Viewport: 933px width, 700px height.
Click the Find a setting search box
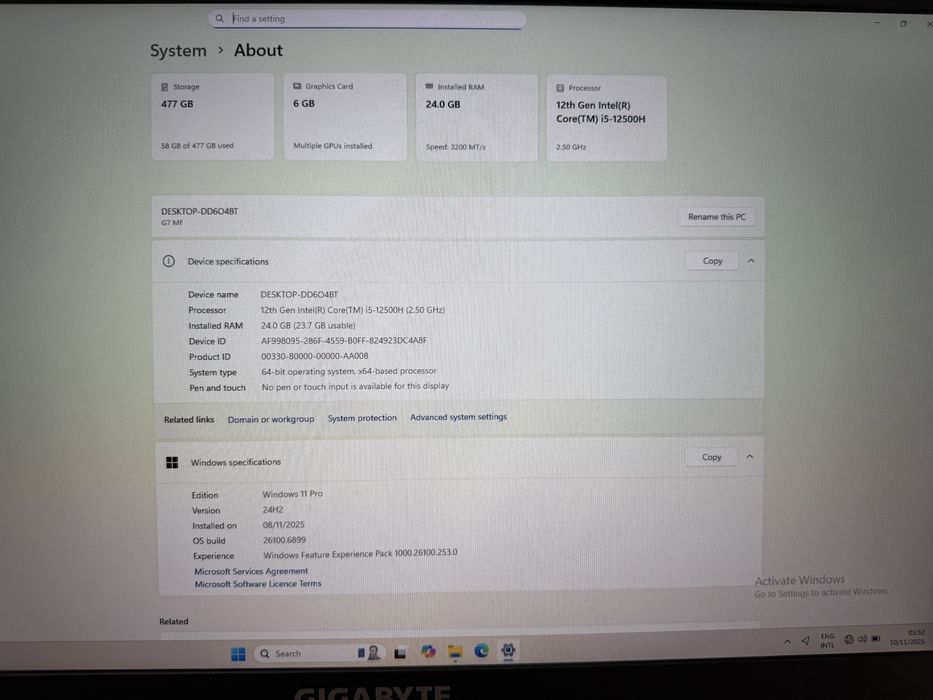(367, 18)
